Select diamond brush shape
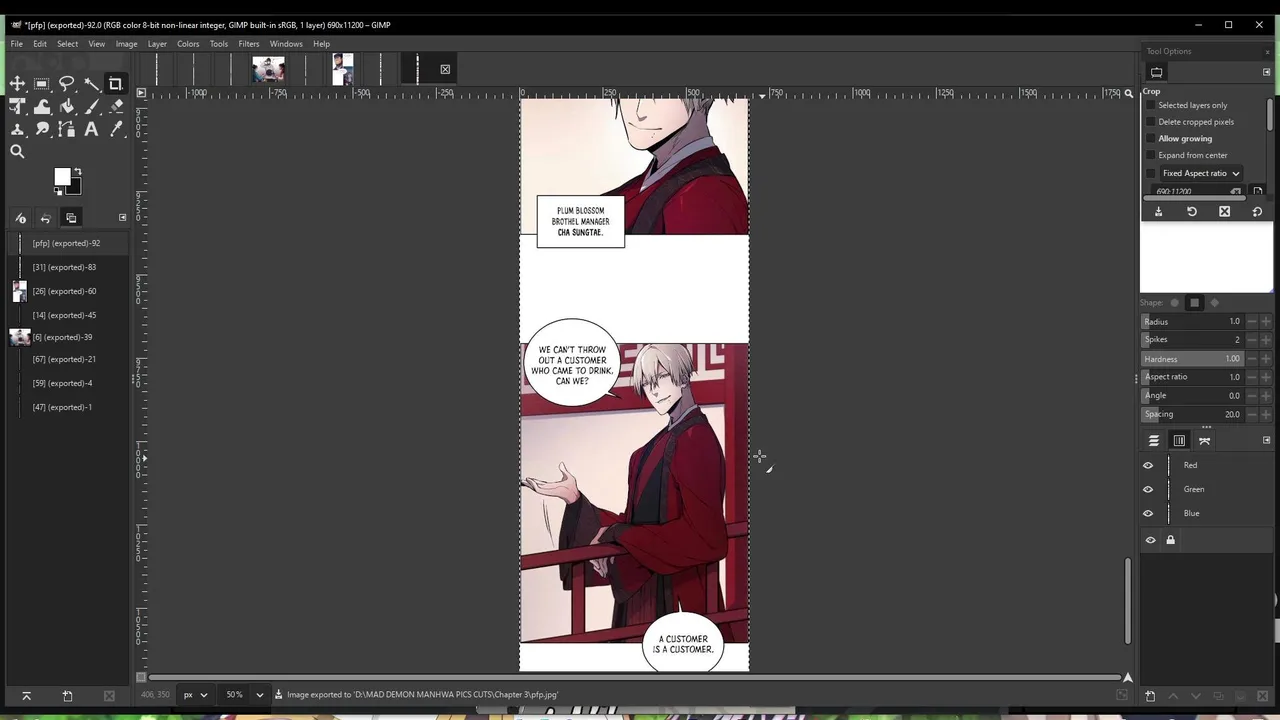Image resolution: width=1280 pixels, height=720 pixels. [x=1214, y=303]
